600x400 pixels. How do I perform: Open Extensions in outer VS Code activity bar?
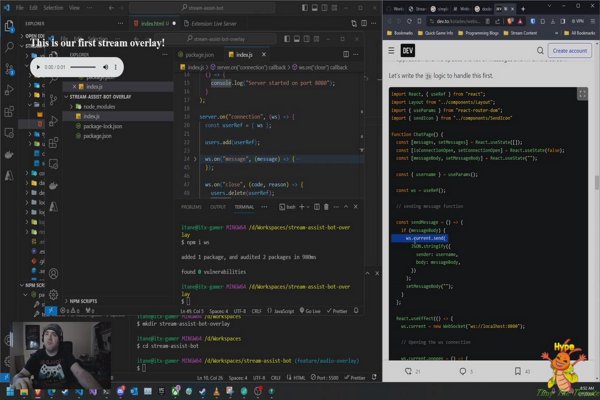(x=9, y=112)
